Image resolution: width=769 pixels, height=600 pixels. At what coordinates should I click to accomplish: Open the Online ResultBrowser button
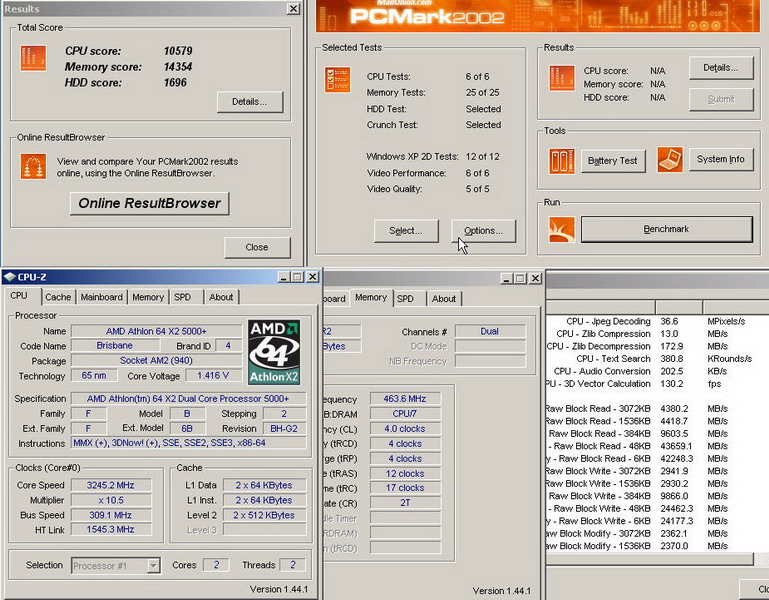click(x=150, y=203)
